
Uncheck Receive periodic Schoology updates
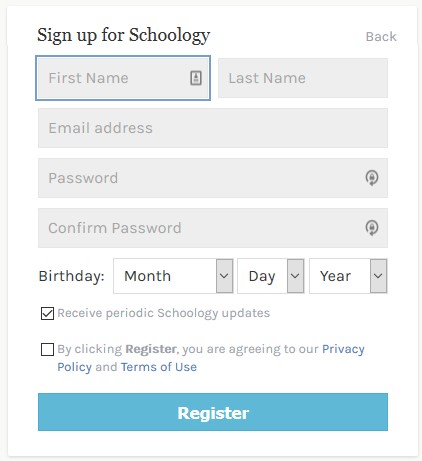(47, 313)
